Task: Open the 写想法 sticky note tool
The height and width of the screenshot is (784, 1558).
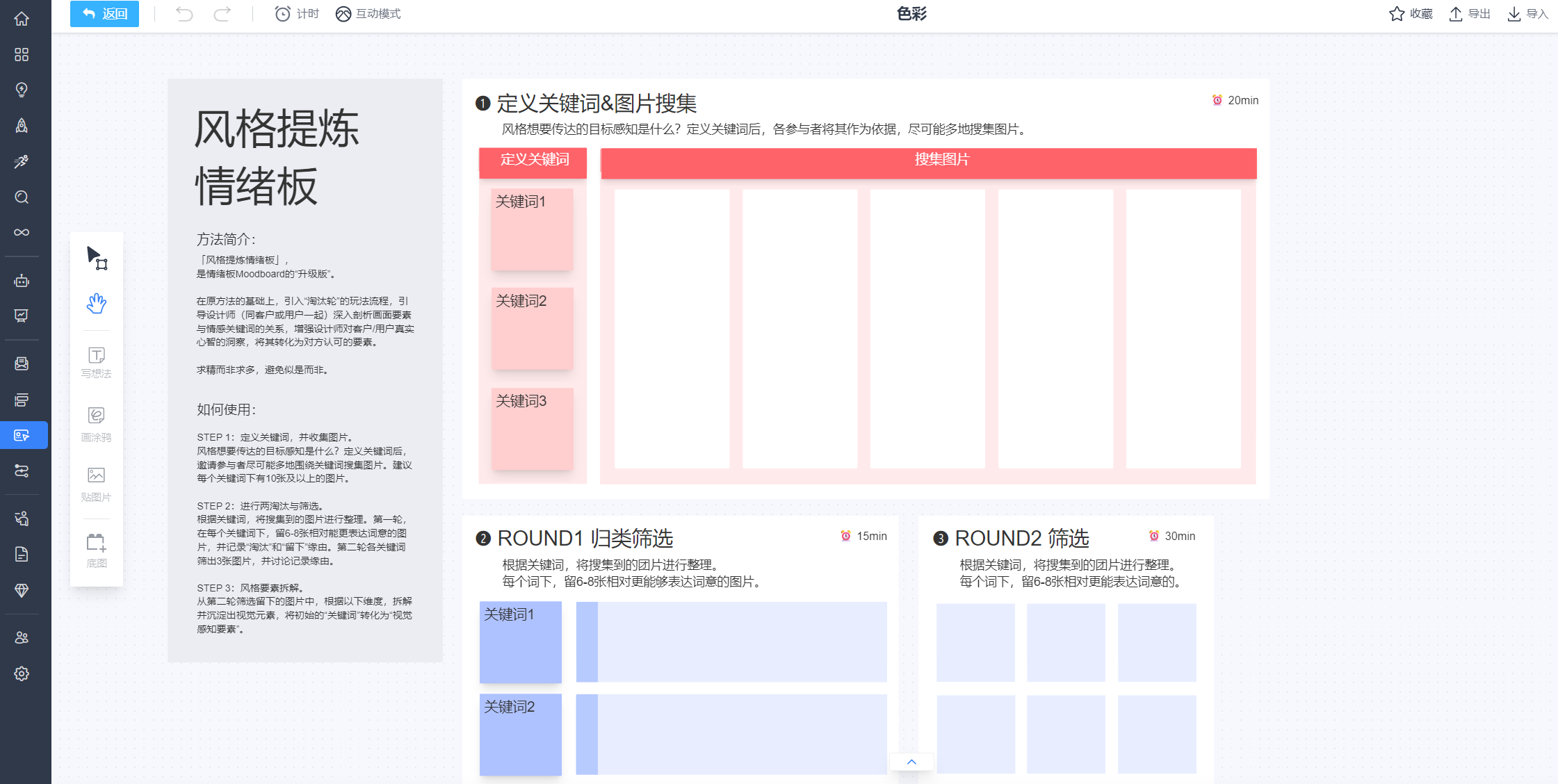Action: [97, 363]
